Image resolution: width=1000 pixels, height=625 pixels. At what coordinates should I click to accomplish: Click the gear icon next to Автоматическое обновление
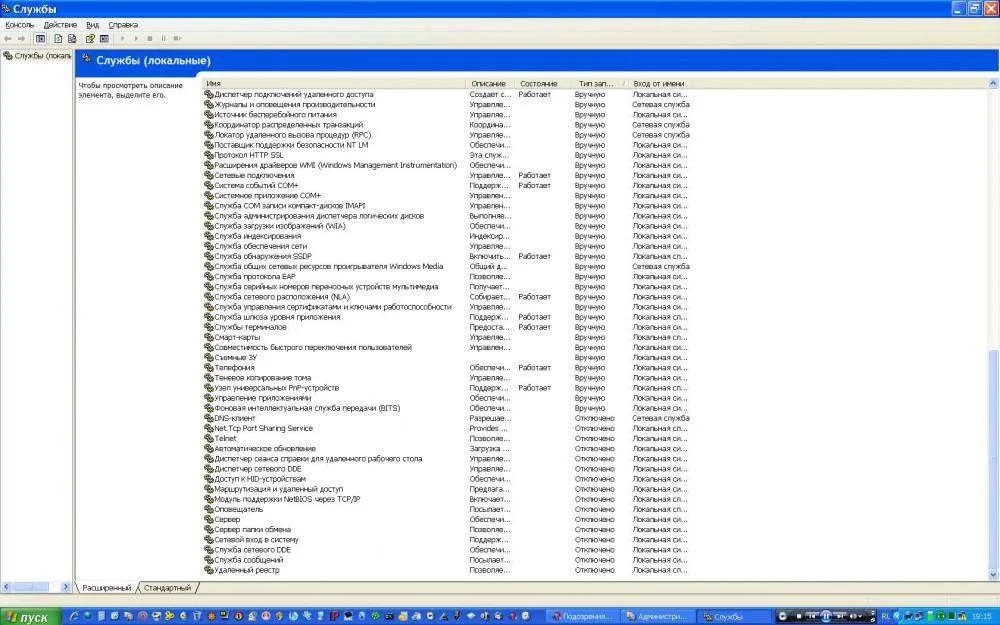coord(209,449)
